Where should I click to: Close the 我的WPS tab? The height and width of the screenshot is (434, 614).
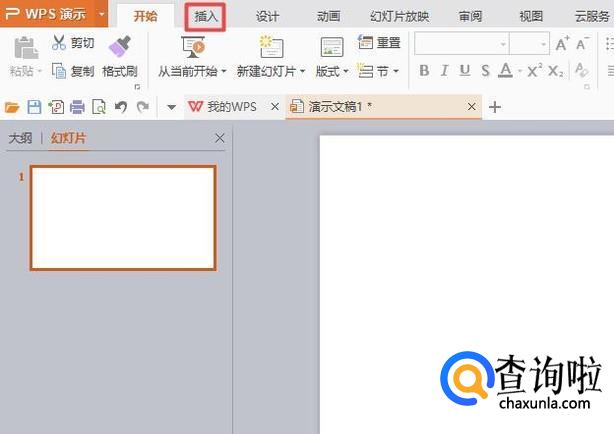coord(275,107)
